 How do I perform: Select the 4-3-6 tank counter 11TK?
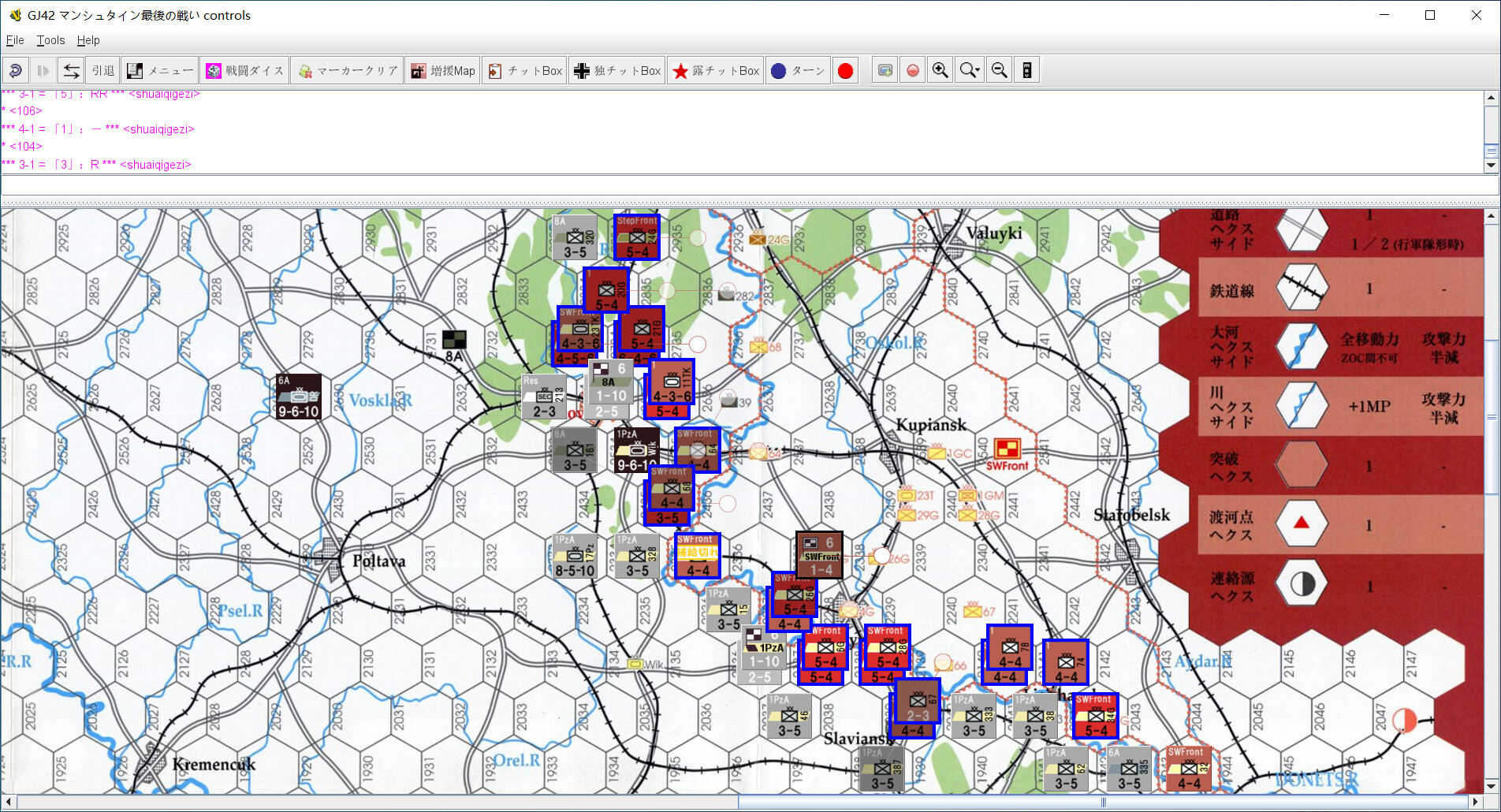(x=671, y=382)
